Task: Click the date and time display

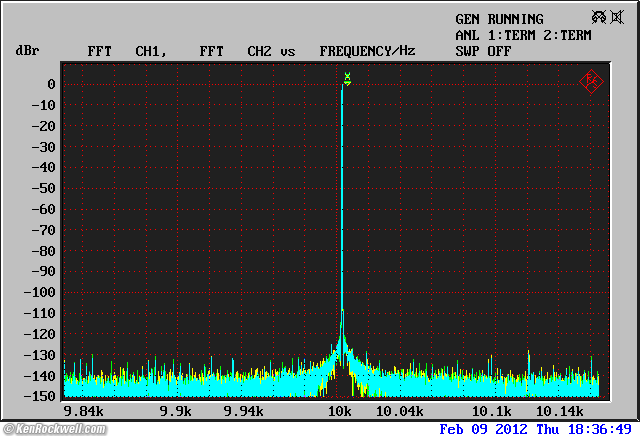Action: pyautogui.click(x=536, y=428)
